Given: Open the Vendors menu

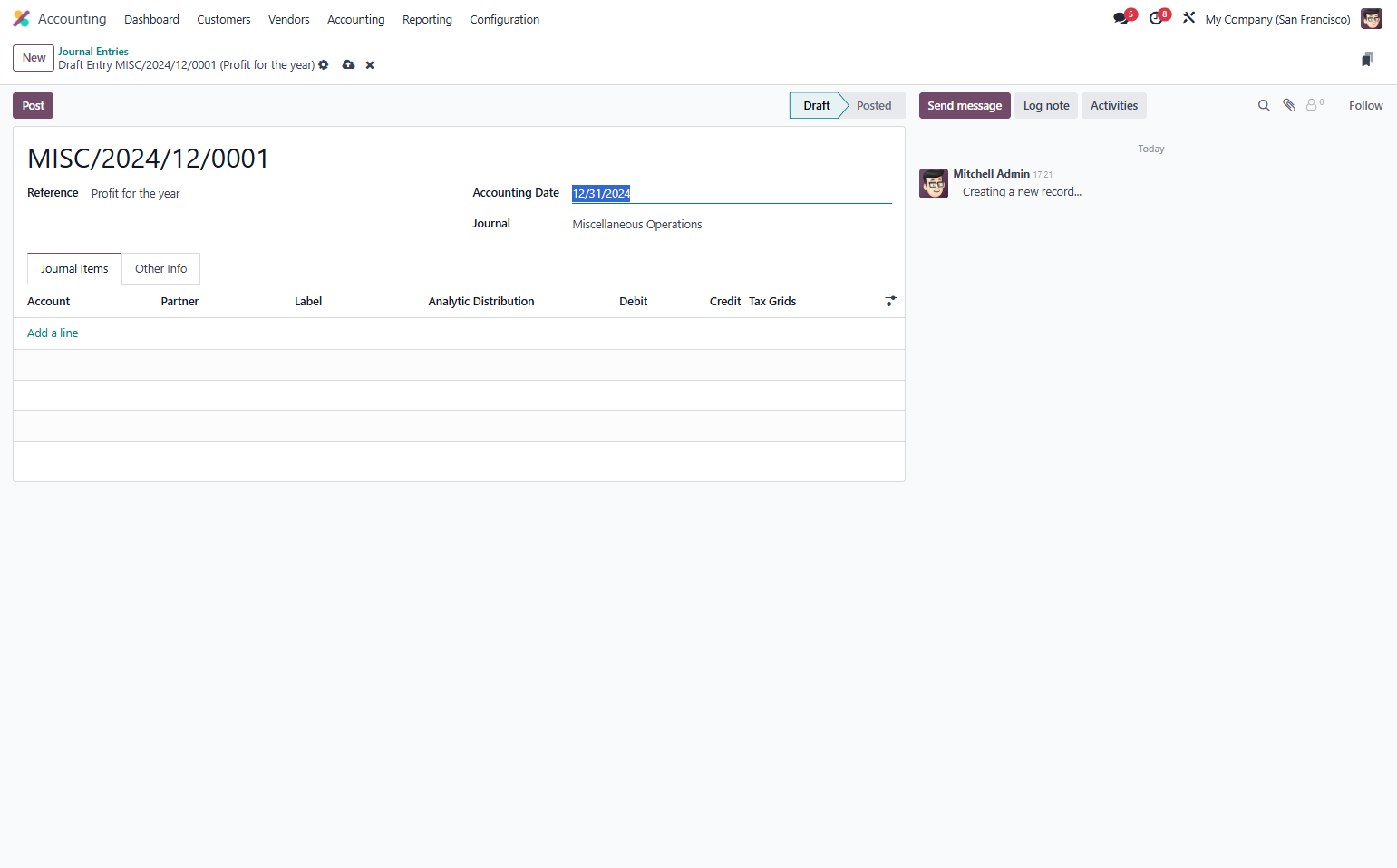Looking at the screenshot, I should tap(289, 19).
